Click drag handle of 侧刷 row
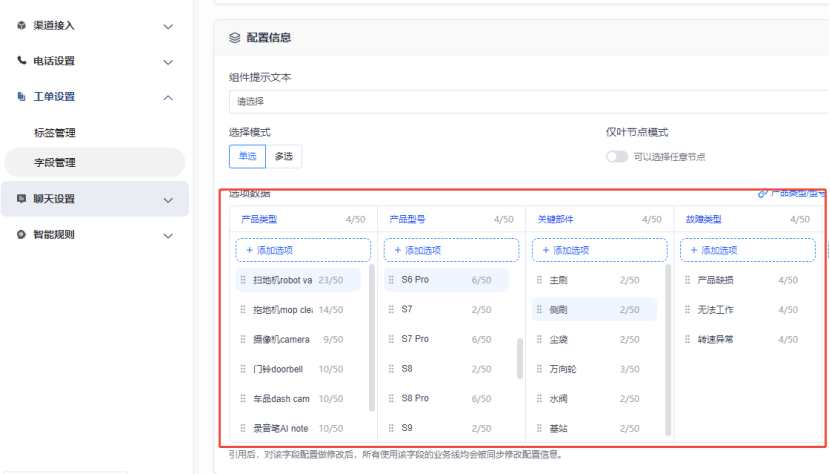 click(539, 309)
